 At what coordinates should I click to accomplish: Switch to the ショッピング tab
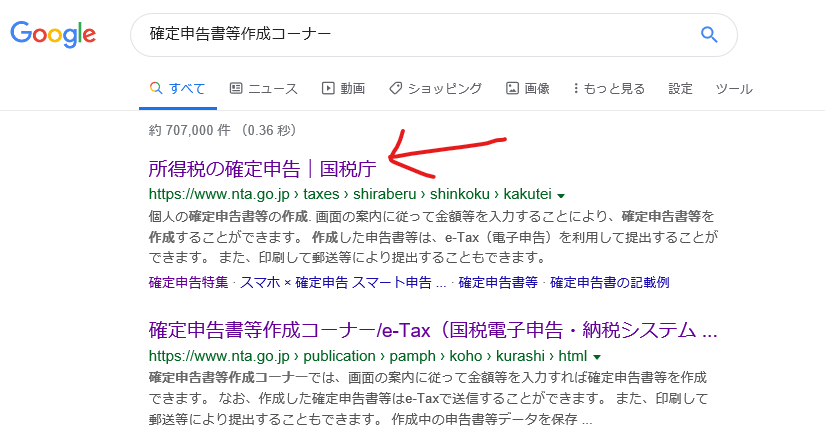435,88
